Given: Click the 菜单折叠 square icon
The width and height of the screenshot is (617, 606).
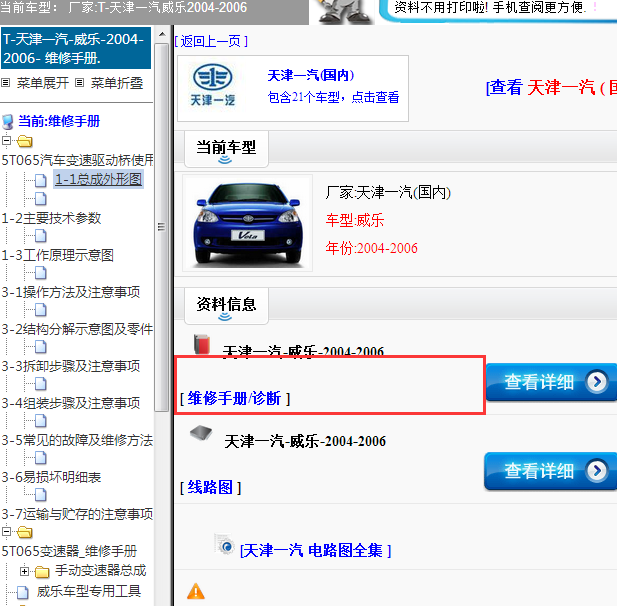Looking at the screenshot, I should [79, 83].
